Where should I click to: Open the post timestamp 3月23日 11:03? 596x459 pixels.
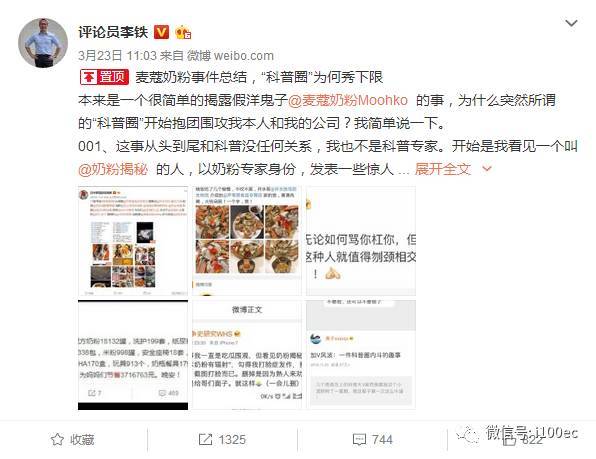[x=117, y=56]
